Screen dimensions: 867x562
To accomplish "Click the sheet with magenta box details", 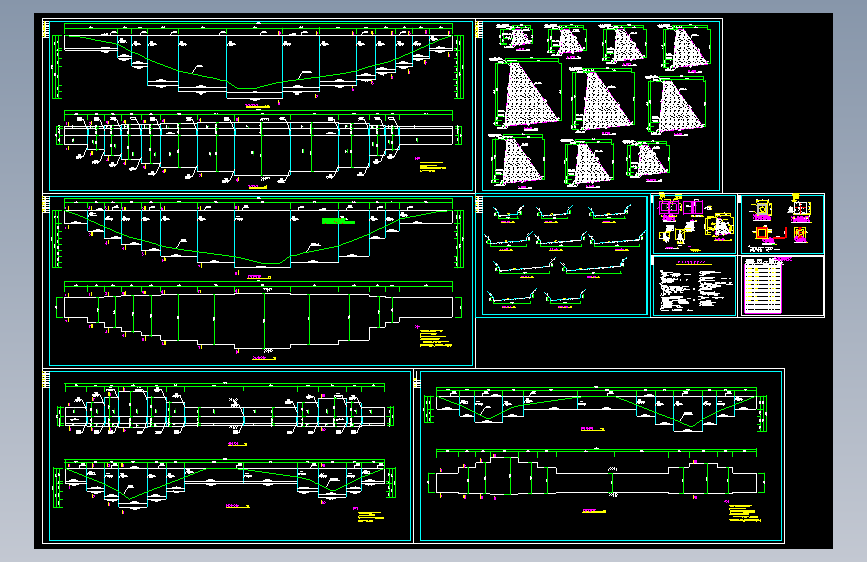I will (694, 224).
